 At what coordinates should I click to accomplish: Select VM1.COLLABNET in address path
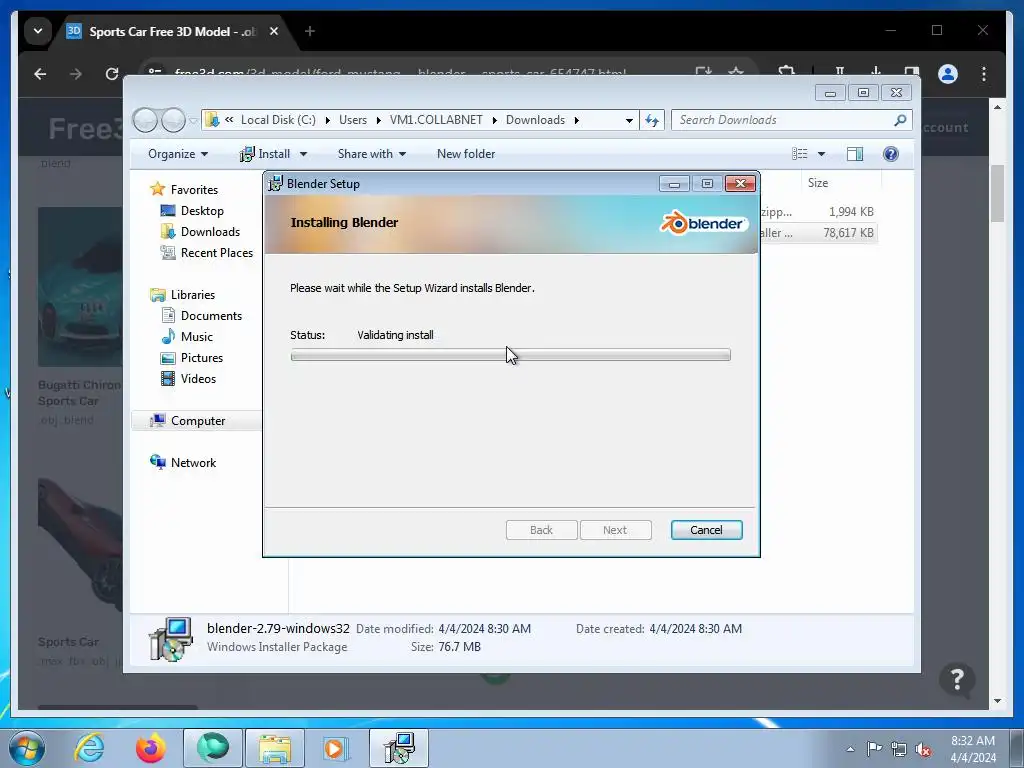(x=436, y=120)
